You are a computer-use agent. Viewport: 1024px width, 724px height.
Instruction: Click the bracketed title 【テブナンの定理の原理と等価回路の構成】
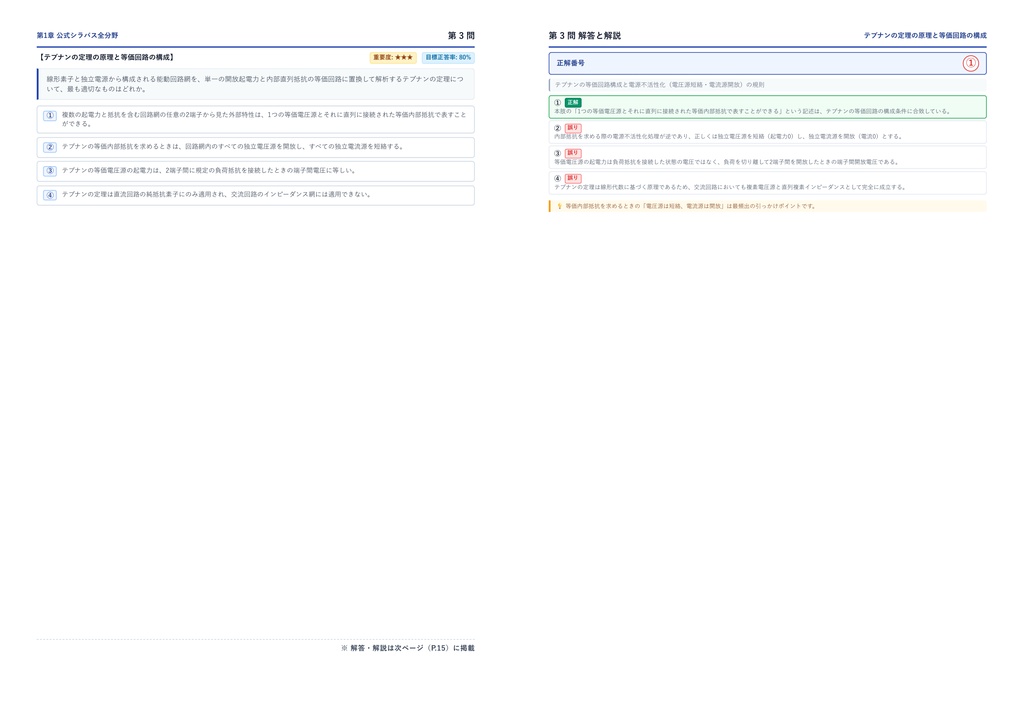[106, 57]
